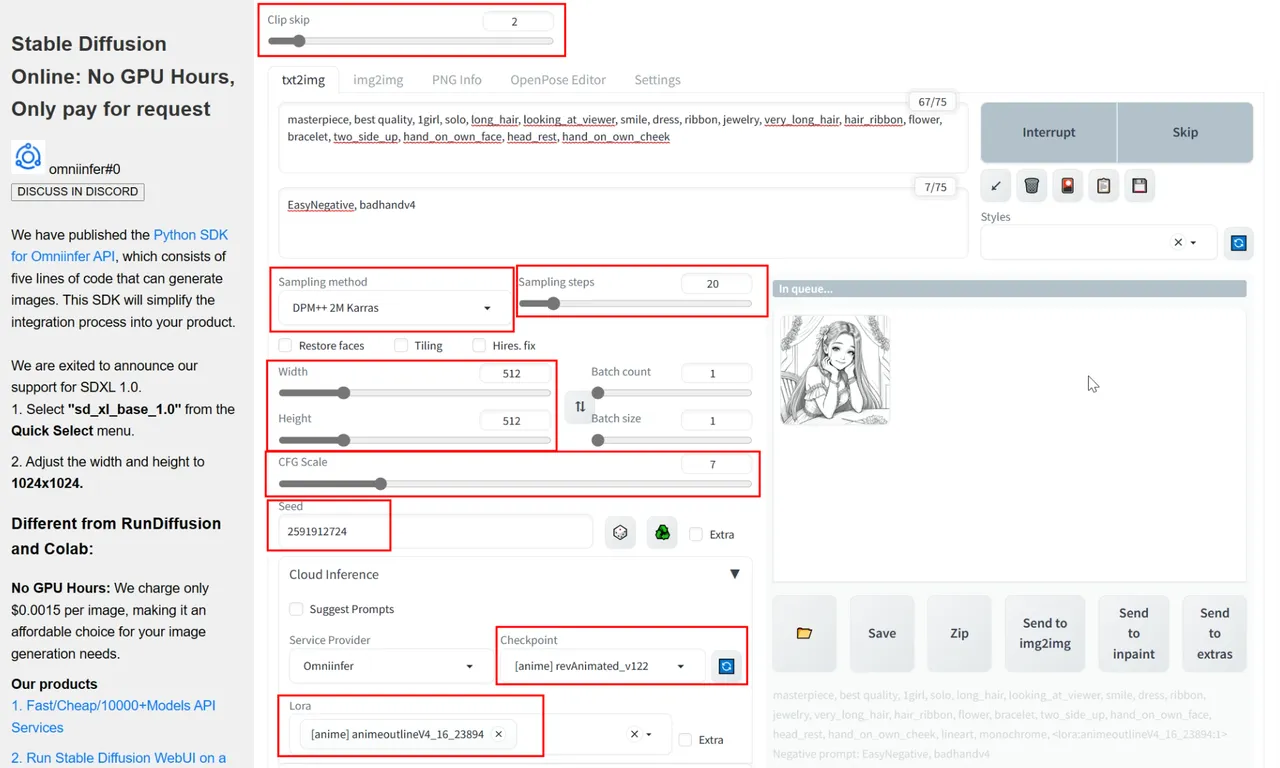Toggle the Suggest Prompts checkbox
Viewport: 1280px width, 768px height.
pyautogui.click(x=296, y=609)
